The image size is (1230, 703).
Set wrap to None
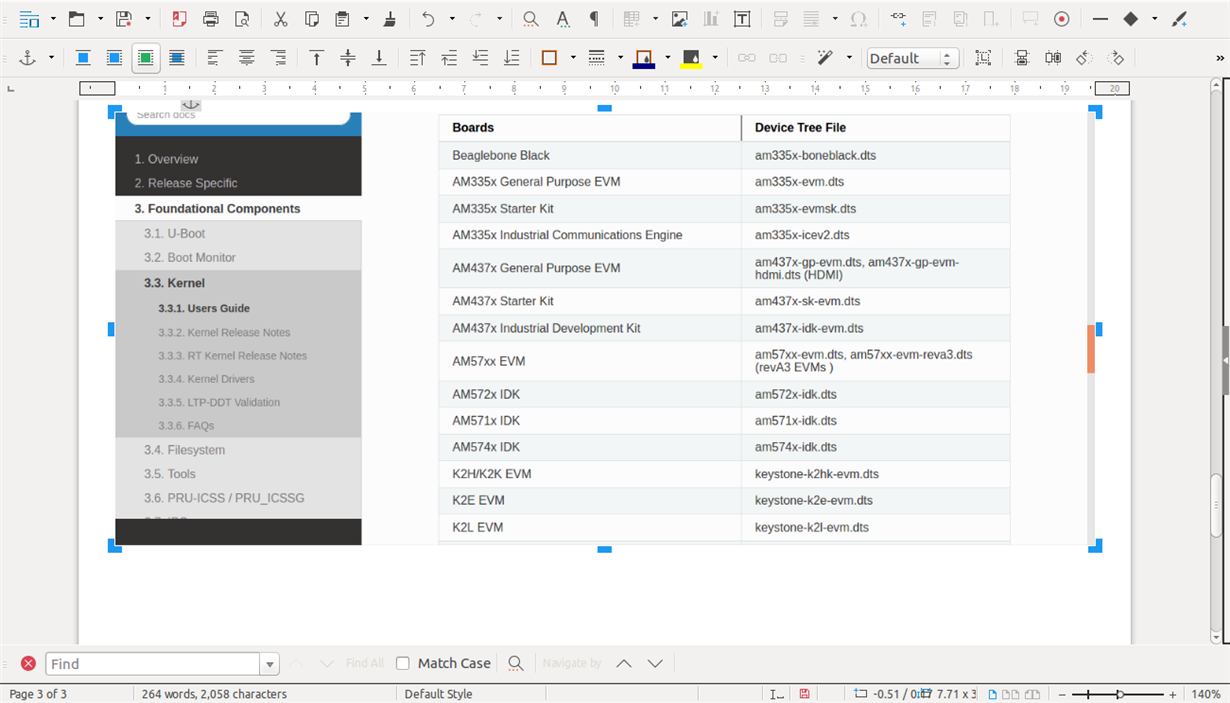click(83, 58)
